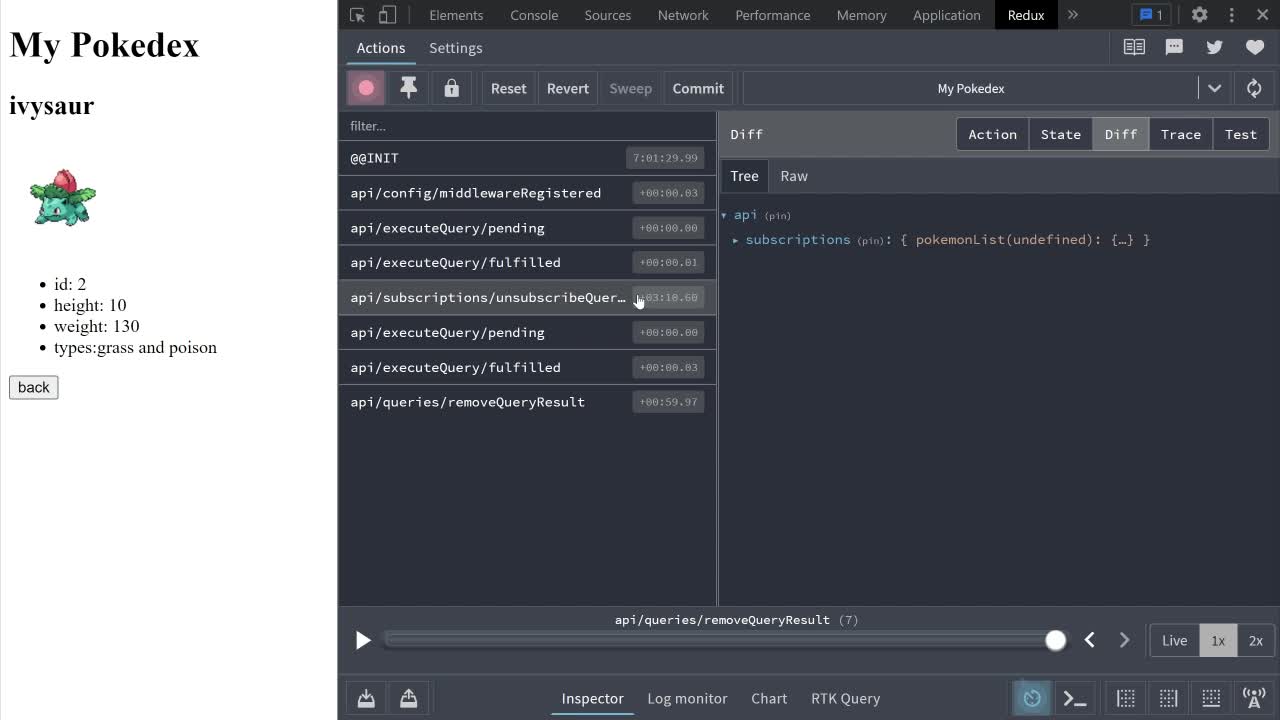Open the Twitter bird icon link

[1214, 47]
